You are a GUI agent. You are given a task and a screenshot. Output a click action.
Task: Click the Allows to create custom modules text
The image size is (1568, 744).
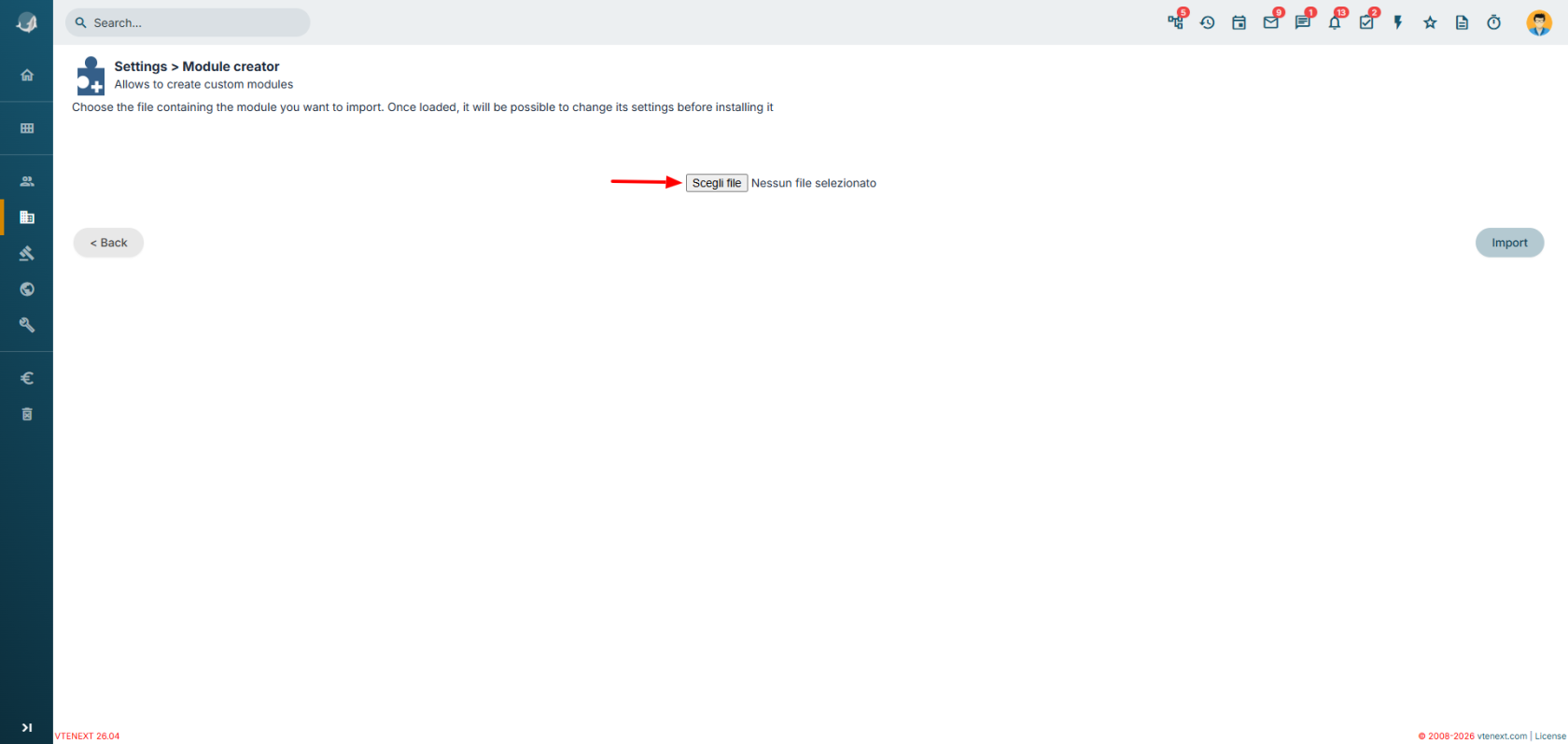(203, 84)
